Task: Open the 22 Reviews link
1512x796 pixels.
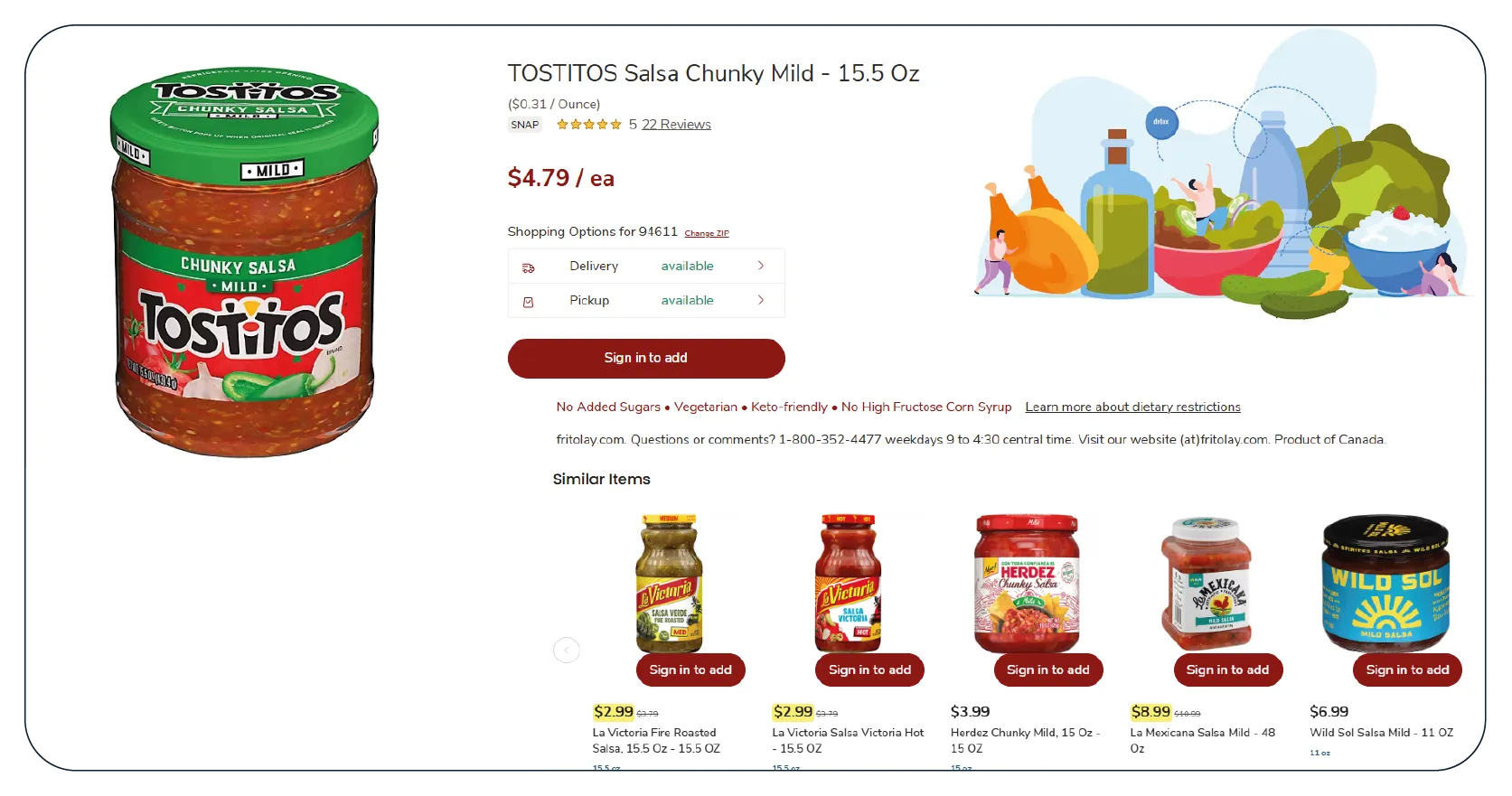Action: [676, 125]
